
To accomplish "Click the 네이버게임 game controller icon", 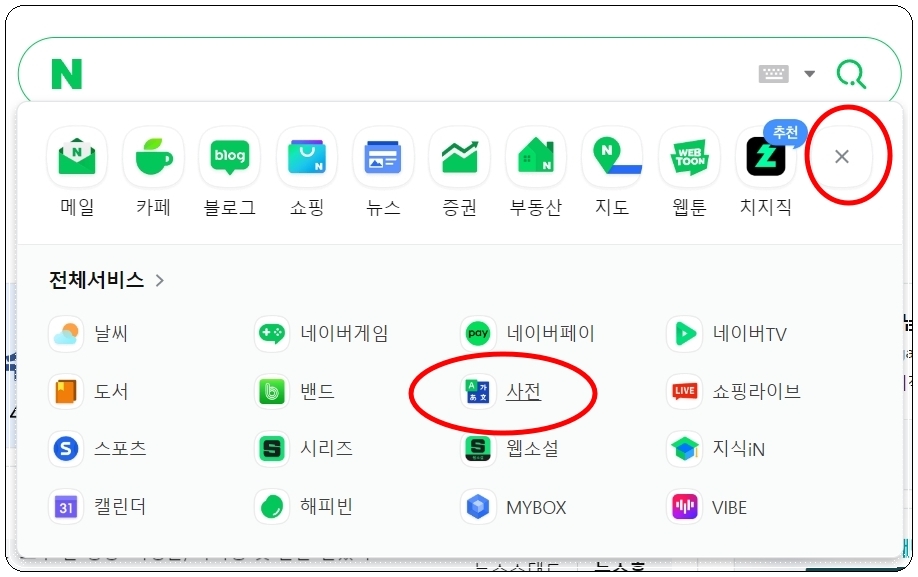I will click(x=272, y=334).
